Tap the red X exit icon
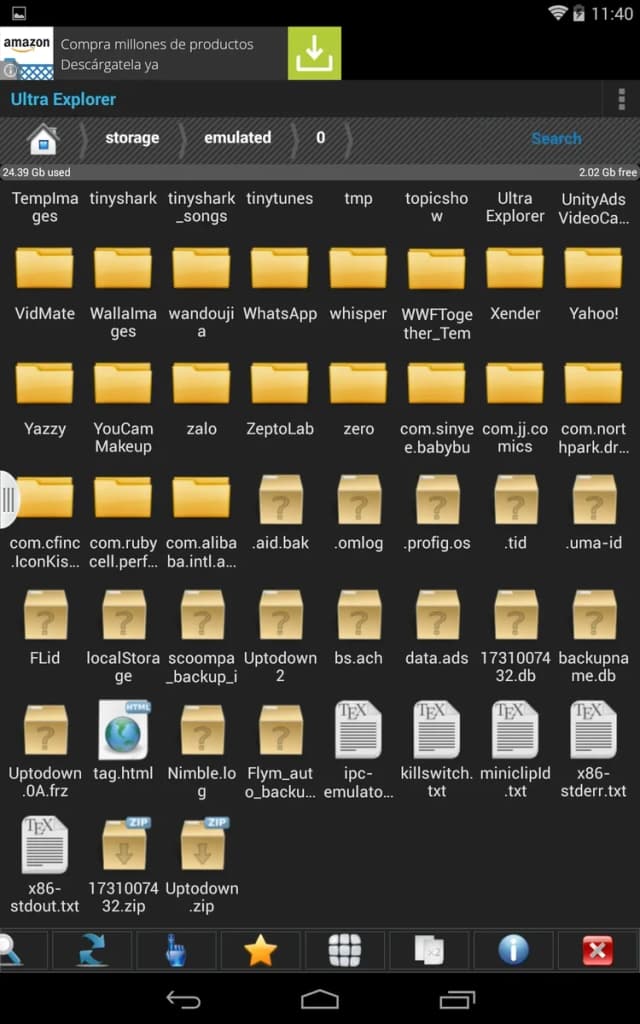 point(598,950)
